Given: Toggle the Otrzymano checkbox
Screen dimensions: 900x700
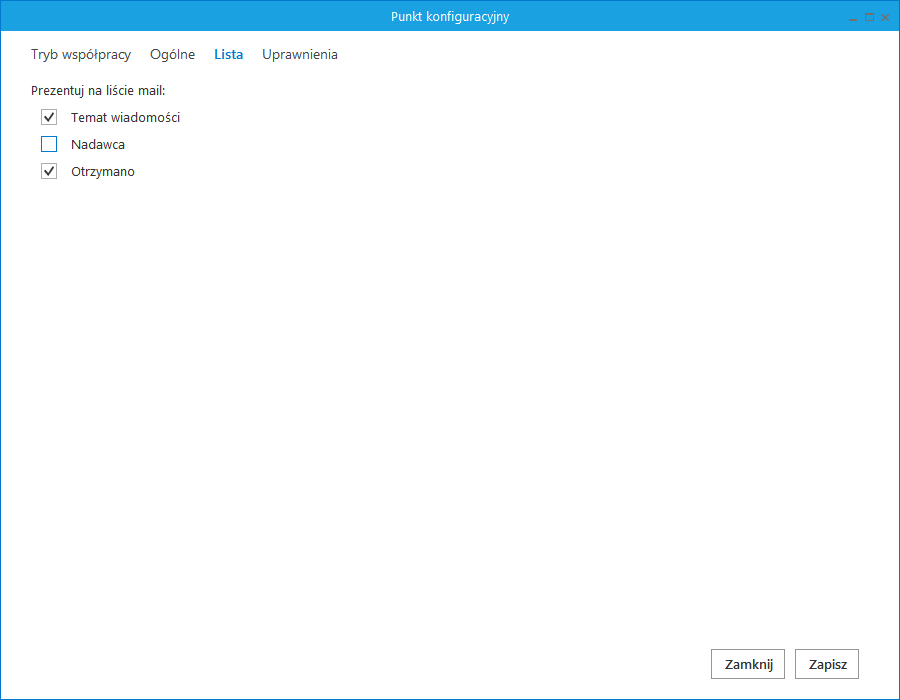Looking at the screenshot, I should point(49,171).
